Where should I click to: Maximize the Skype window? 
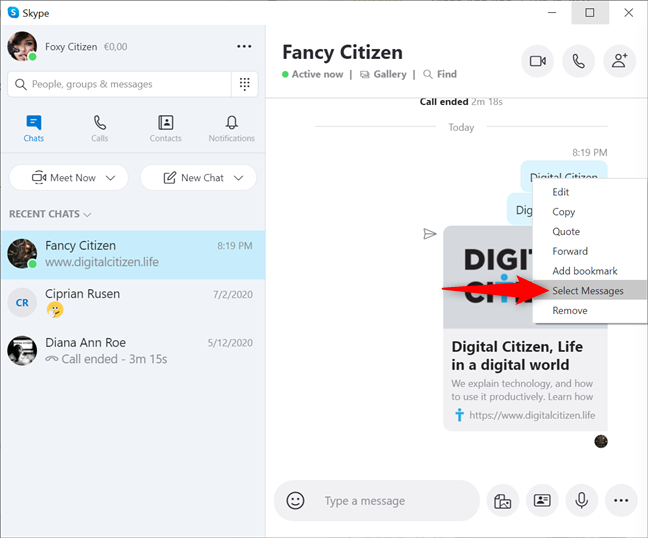click(590, 13)
